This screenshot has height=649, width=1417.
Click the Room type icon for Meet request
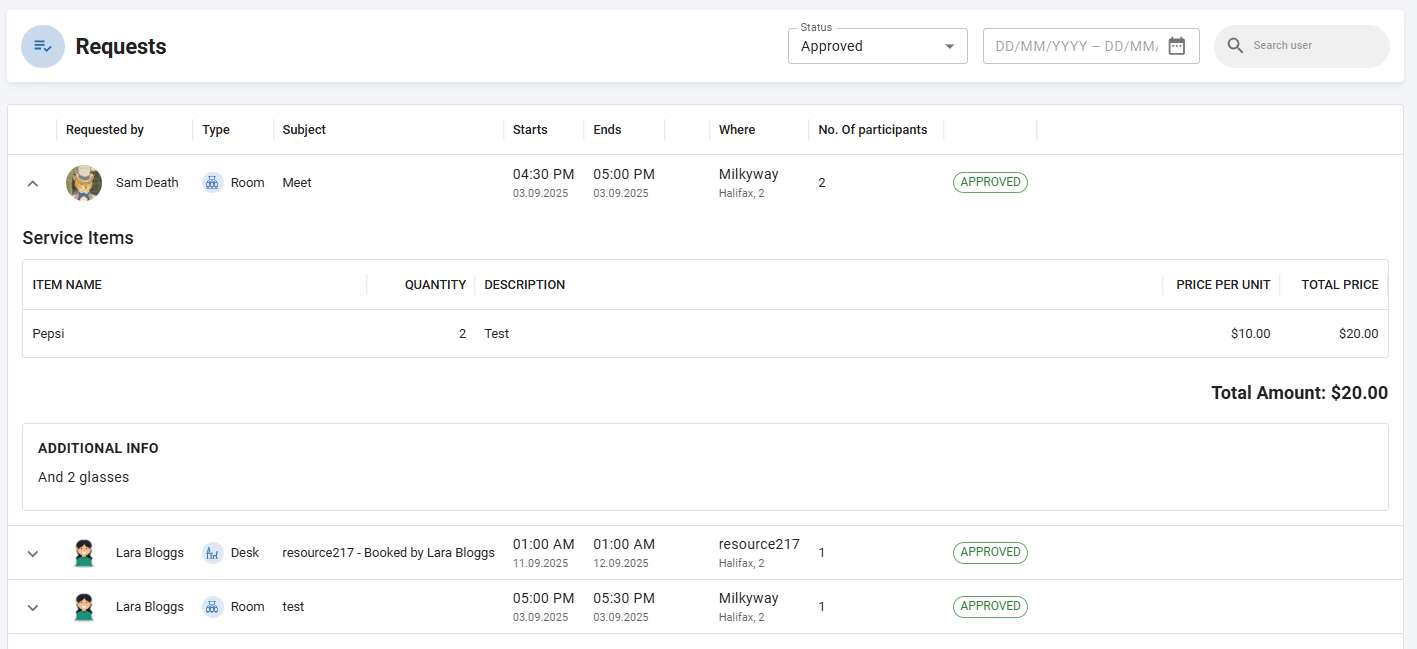[212, 183]
